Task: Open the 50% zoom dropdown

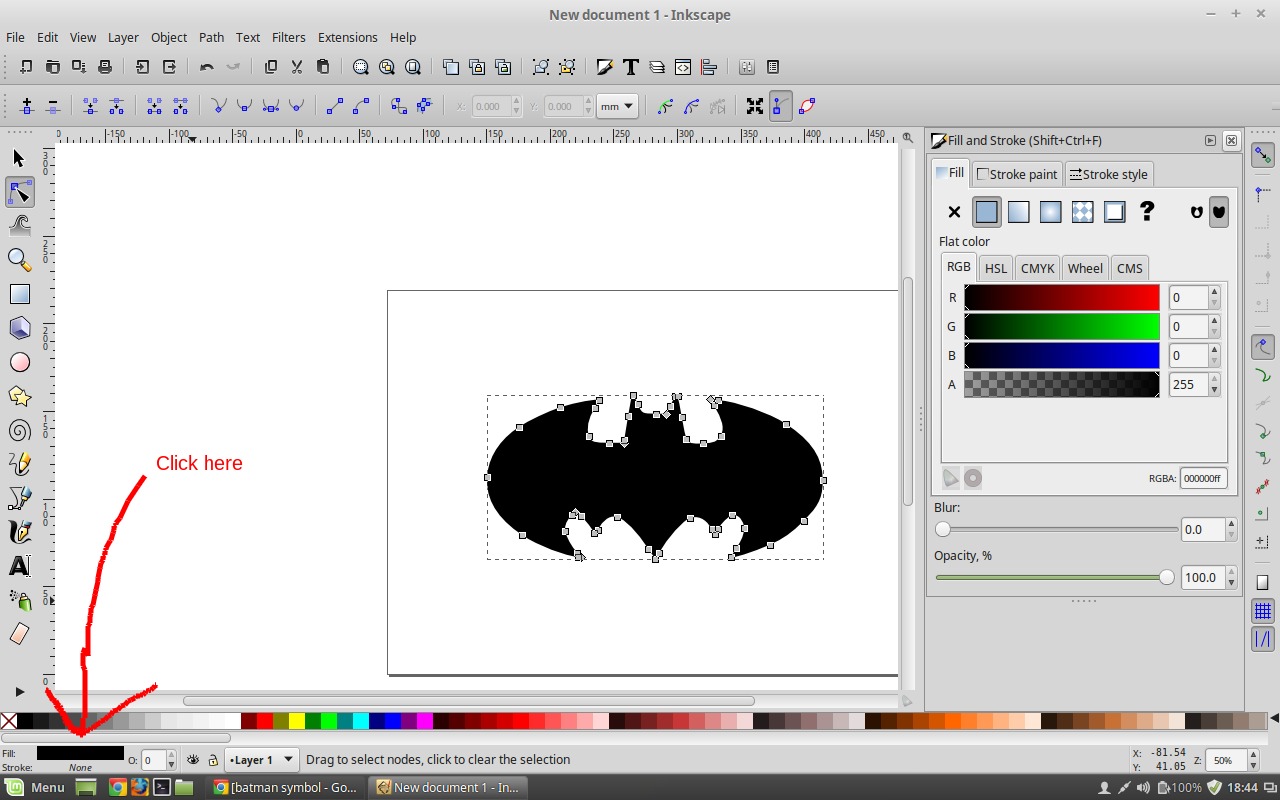Action: [1253, 760]
